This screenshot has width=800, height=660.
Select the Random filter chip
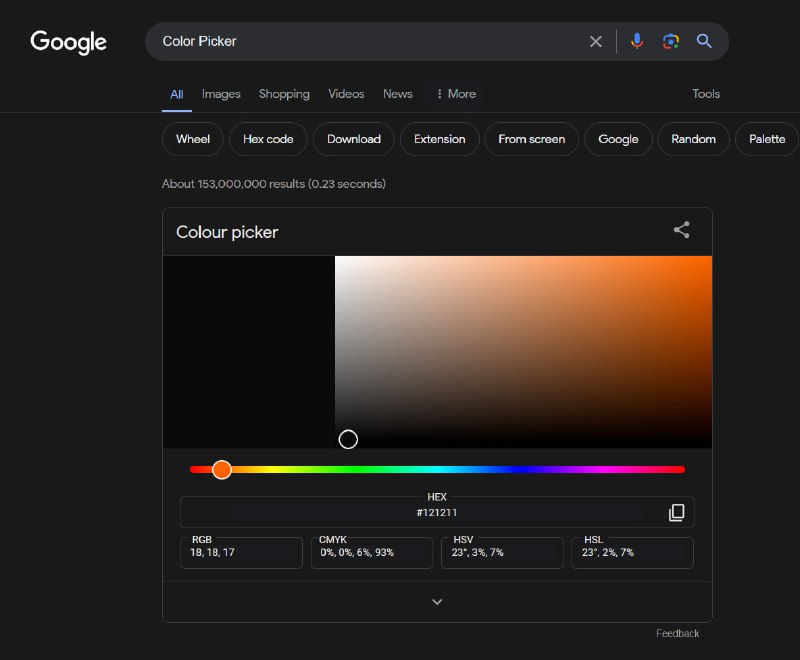(x=693, y=139)
